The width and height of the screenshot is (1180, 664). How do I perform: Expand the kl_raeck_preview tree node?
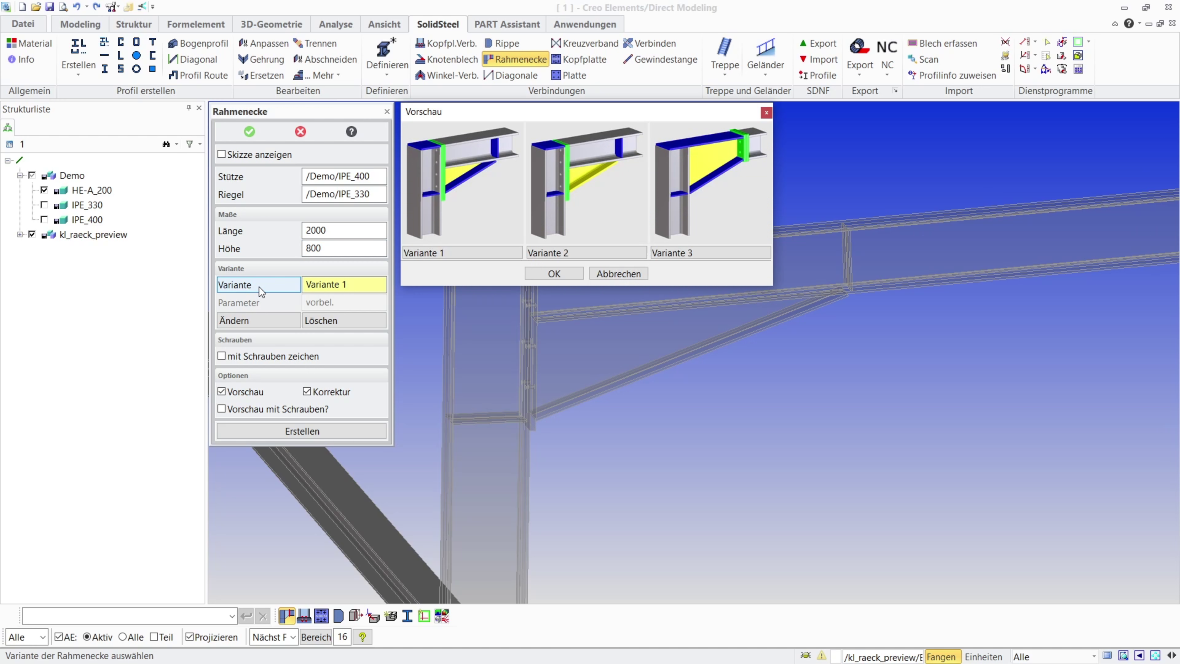click(20, 235)
